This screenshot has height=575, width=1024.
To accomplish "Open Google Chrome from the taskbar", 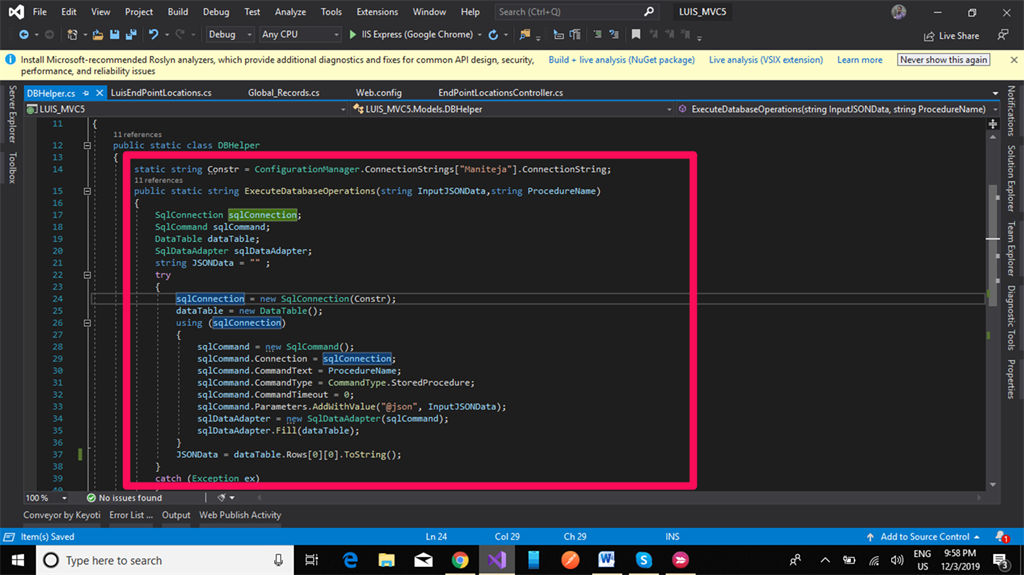I will point(459,560).
